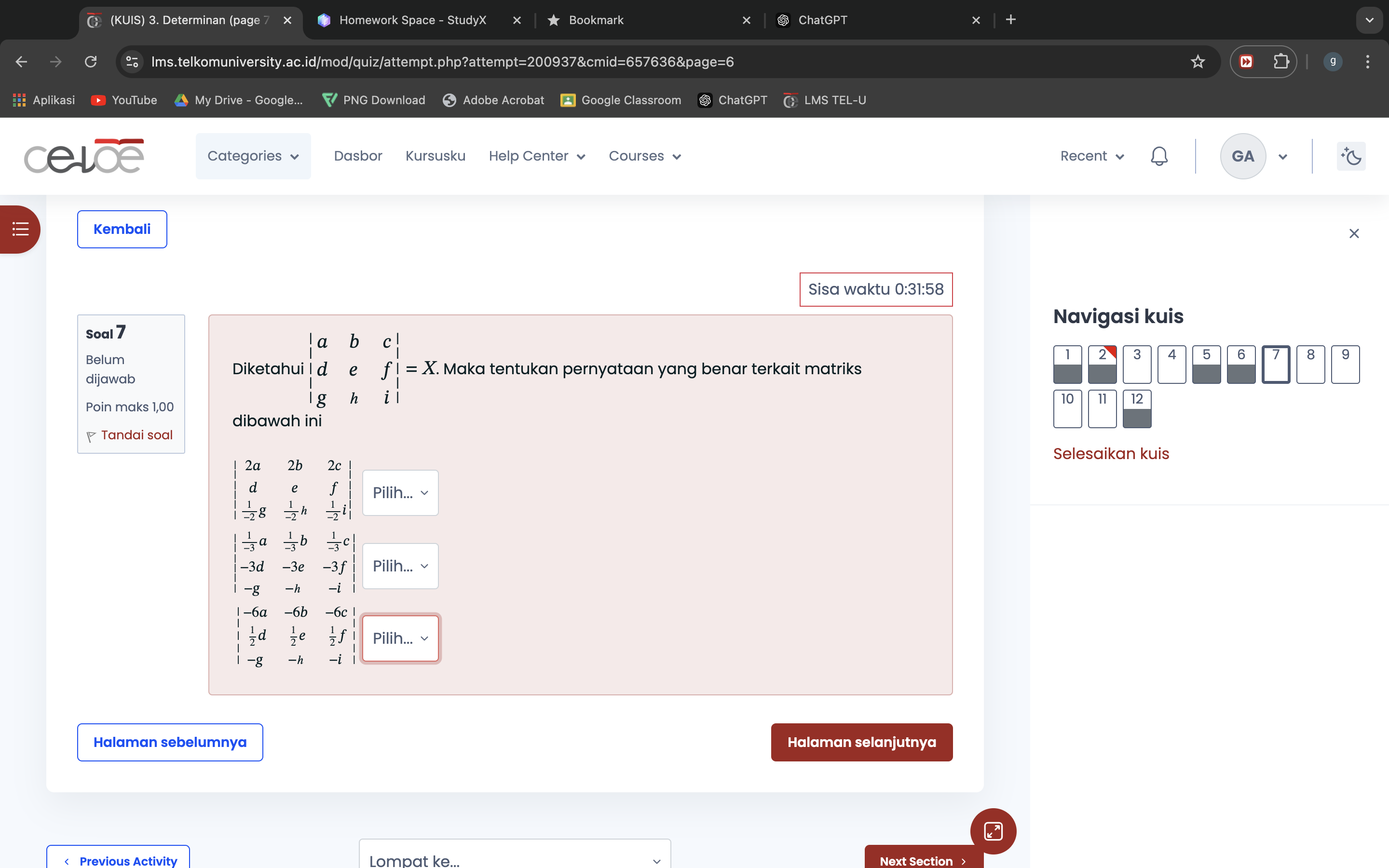This screenshot has width=1389, height=868.
Task: Jump to quiz question 10
Action: [x=1068, y=409]
